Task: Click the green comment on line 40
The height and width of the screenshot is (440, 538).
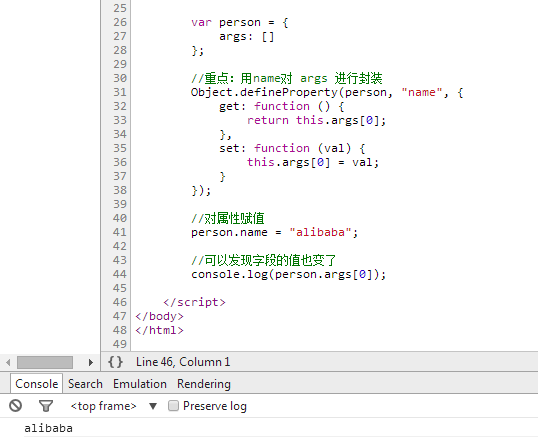Action: pyautogui.click(x=227, y=218)
